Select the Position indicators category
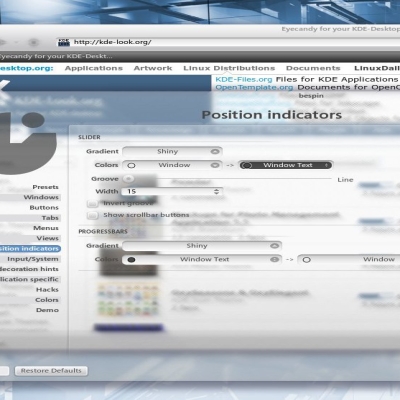 [30, 249]
